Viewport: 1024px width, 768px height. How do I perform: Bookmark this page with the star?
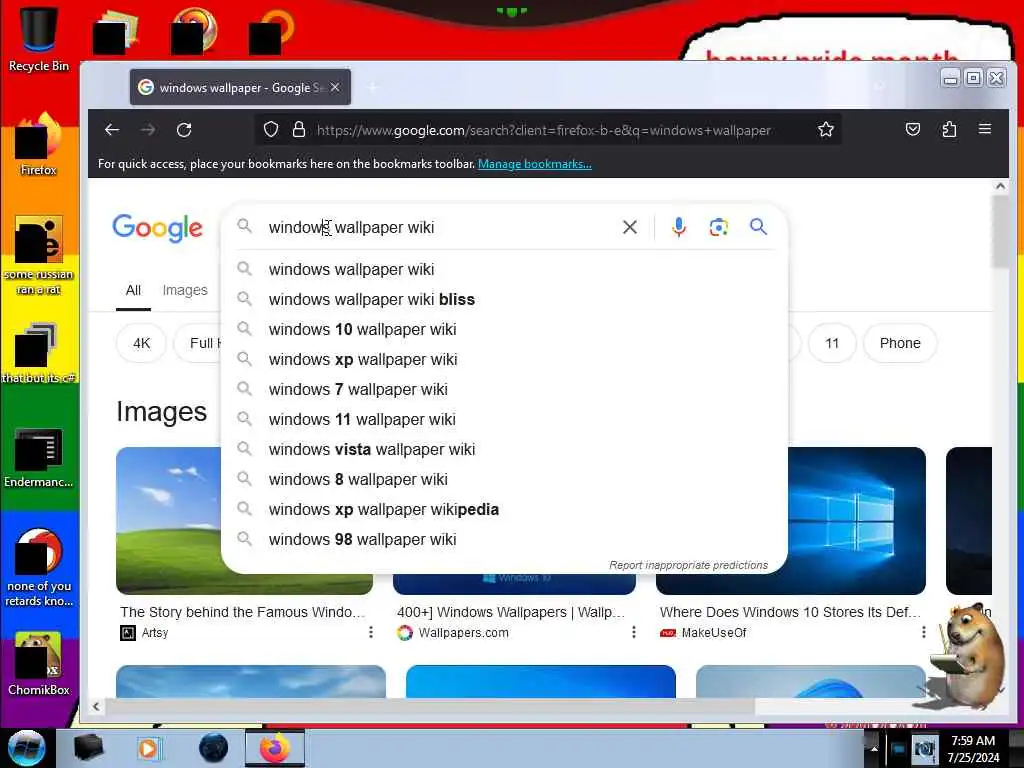click(x=825, y=129)
